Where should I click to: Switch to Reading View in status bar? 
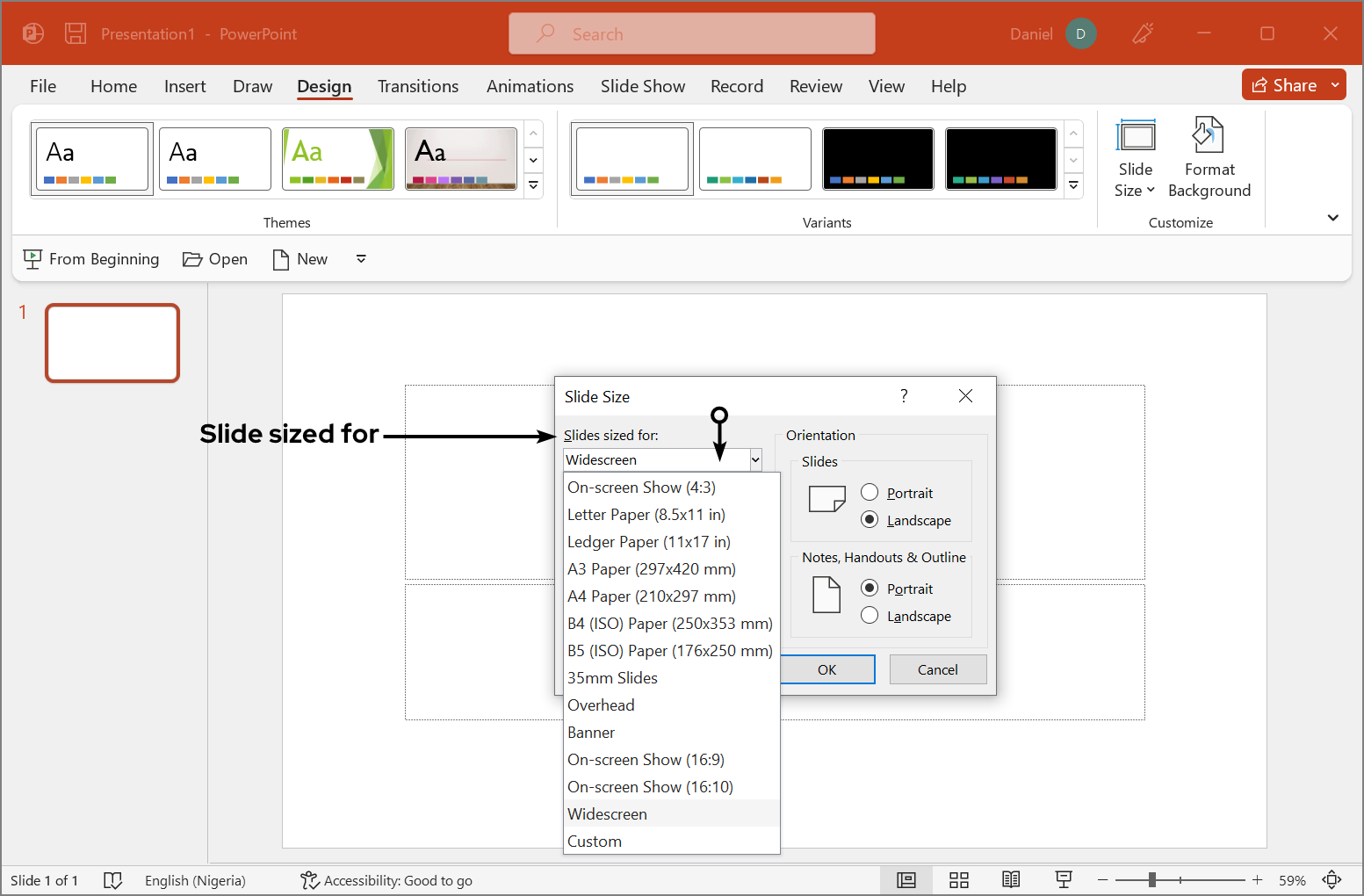(1011, 880)
